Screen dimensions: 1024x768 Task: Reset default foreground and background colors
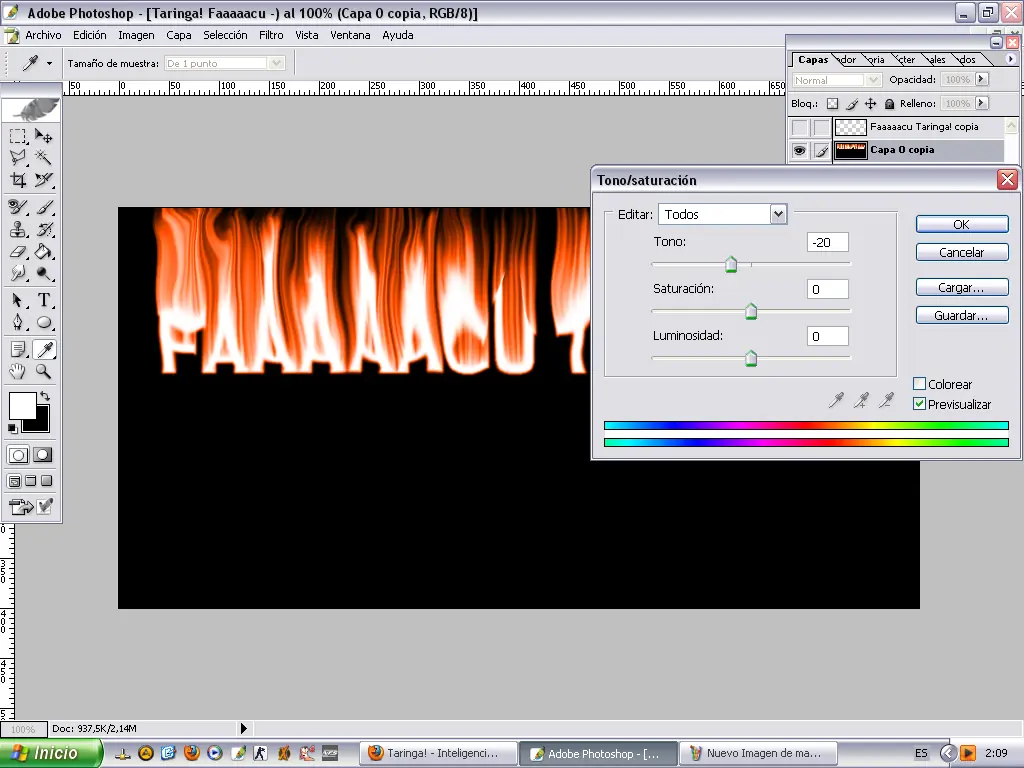12,428
